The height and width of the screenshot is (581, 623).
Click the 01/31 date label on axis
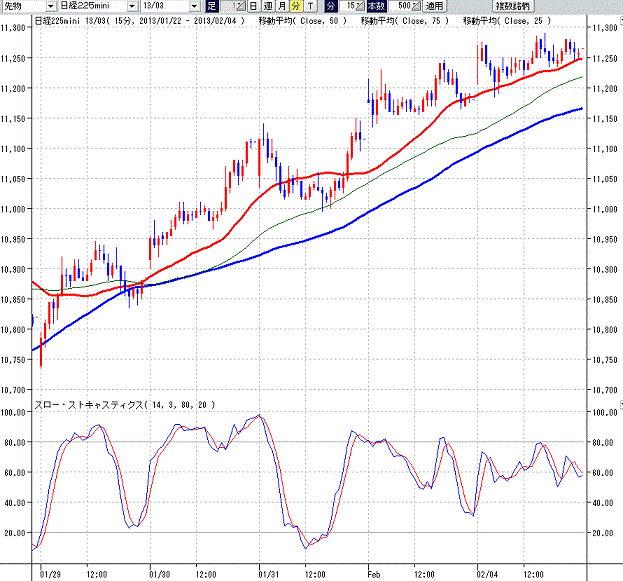coord(269,574)
